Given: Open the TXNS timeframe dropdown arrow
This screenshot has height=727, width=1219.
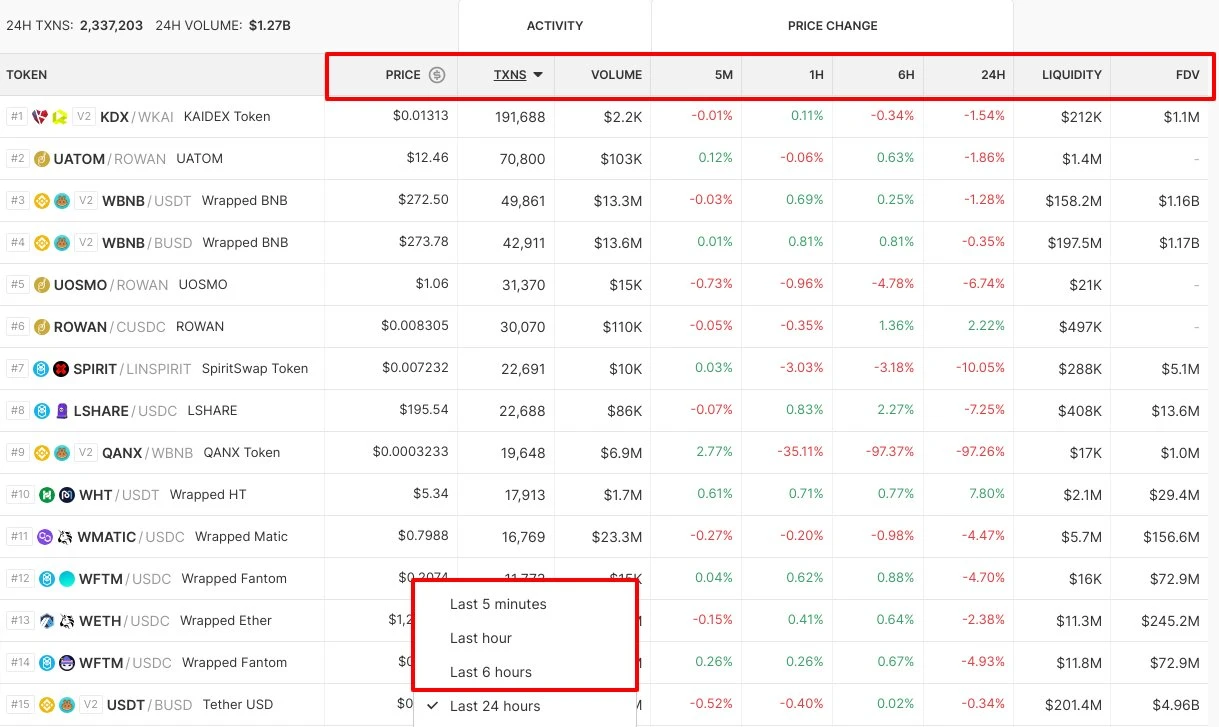Looking at the screenshot, I should [x=538, y=75].
